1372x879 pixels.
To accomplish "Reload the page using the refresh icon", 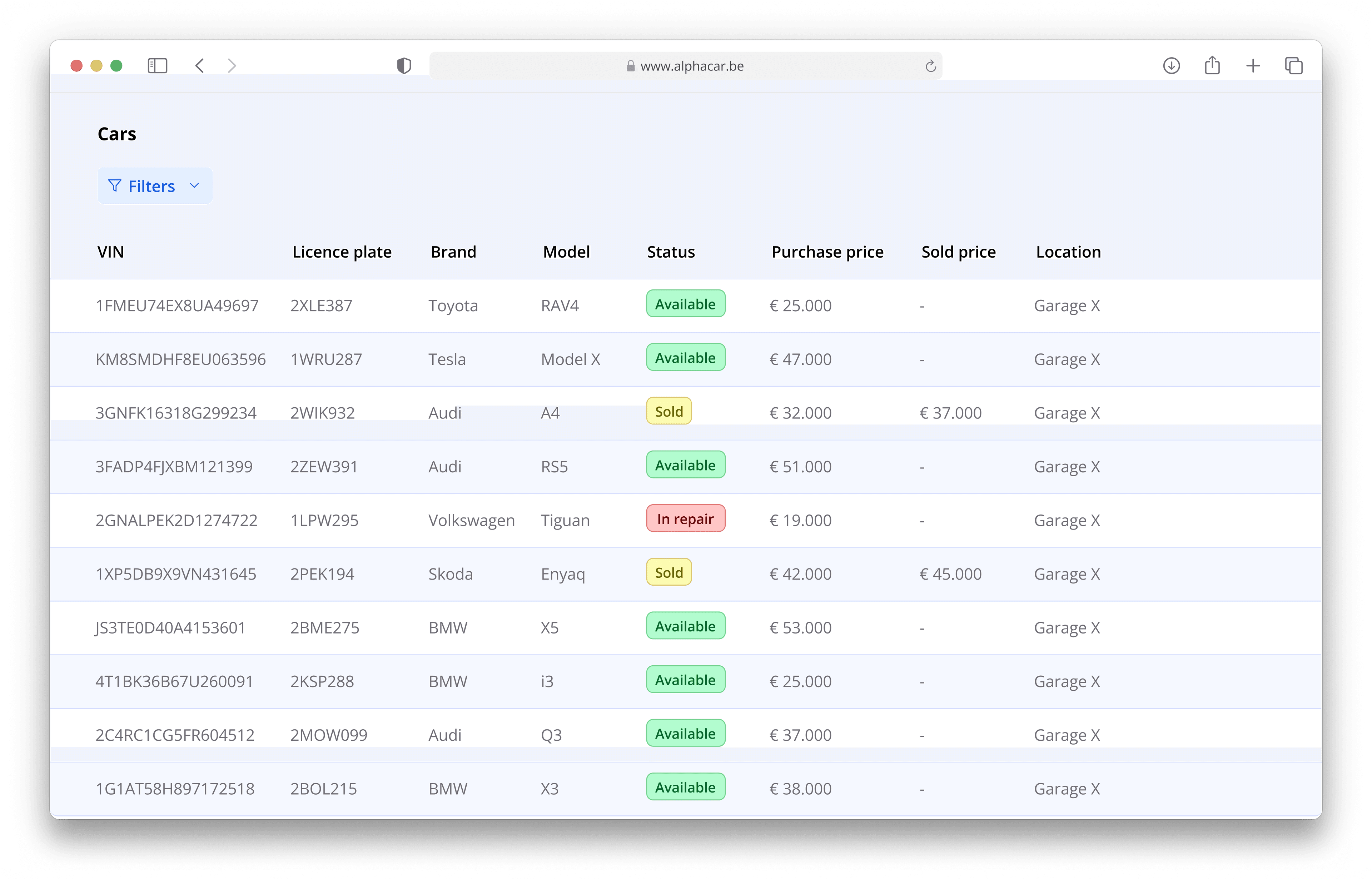I will click(x=930, y=66).
